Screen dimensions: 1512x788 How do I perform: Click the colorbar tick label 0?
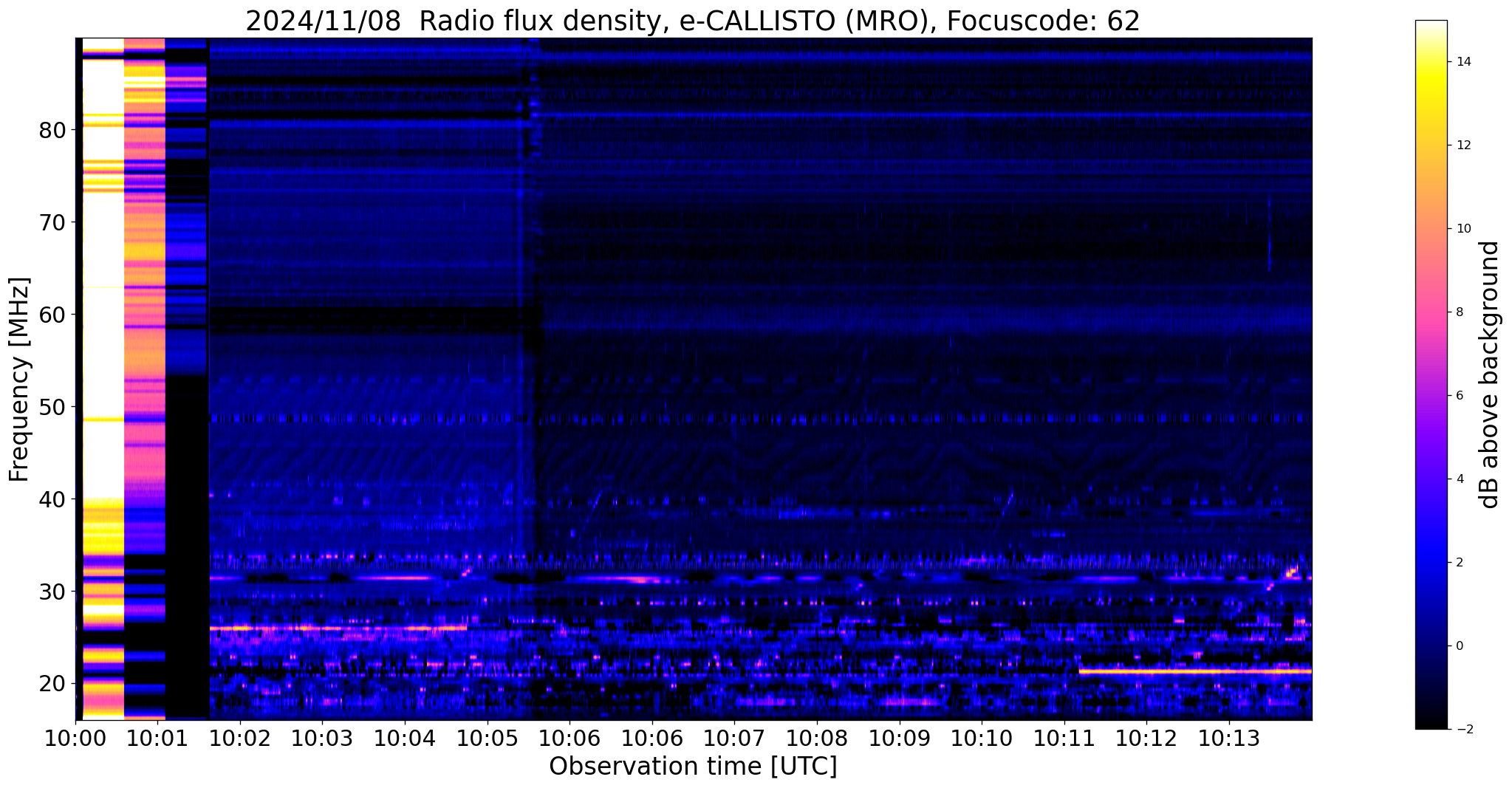click(x=1459, y=646)
